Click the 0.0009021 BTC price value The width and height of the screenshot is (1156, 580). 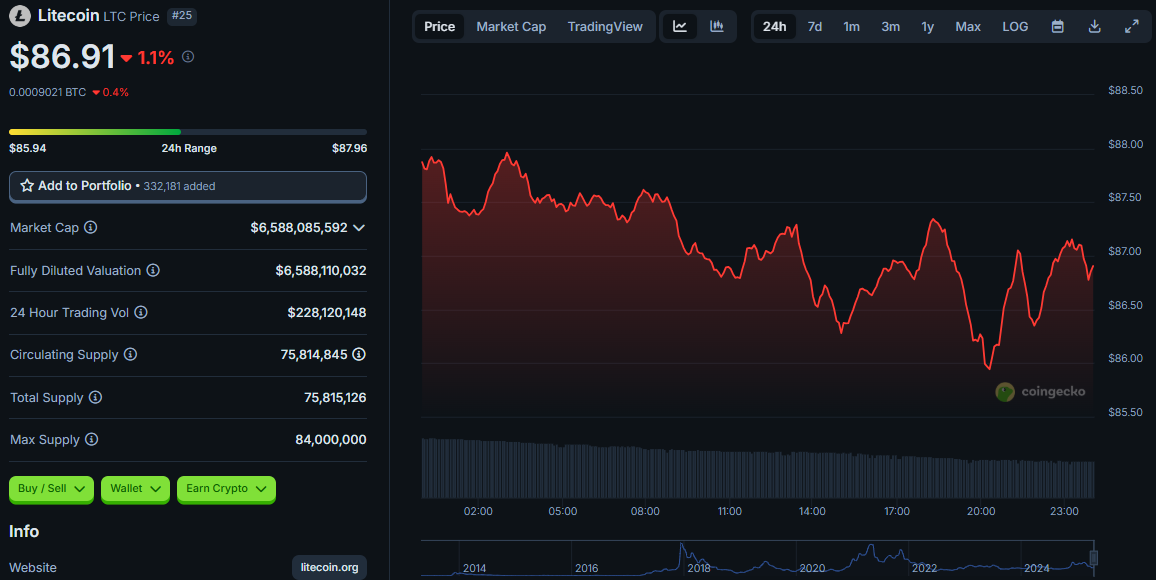(x=47, y=92)
